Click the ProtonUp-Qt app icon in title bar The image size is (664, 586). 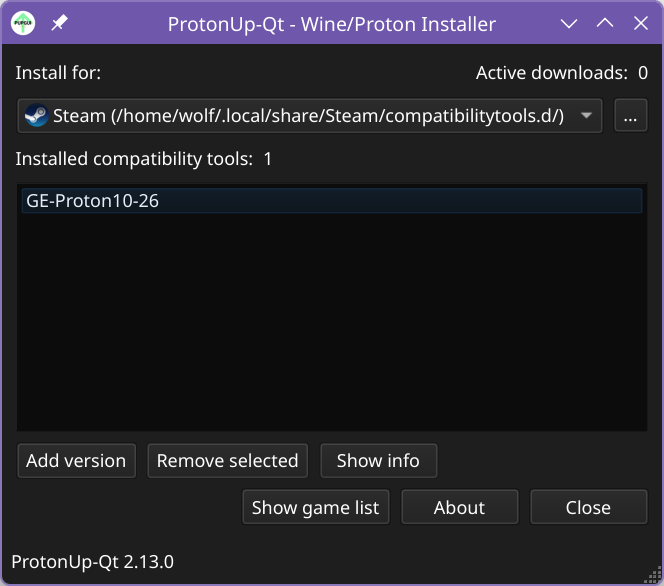(x=23, y=23)
